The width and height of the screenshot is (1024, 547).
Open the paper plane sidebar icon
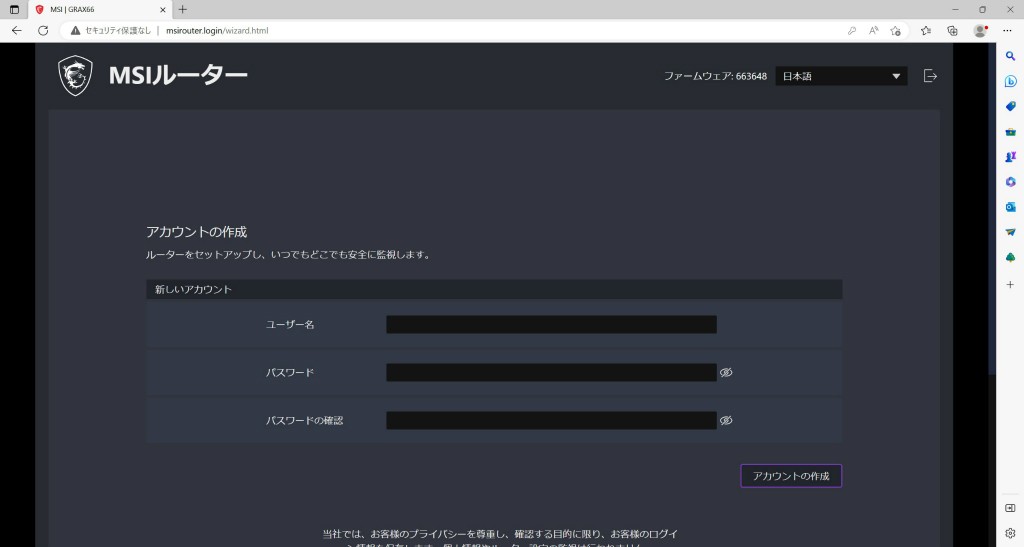pyautogui.click(x=1010, y=232)
